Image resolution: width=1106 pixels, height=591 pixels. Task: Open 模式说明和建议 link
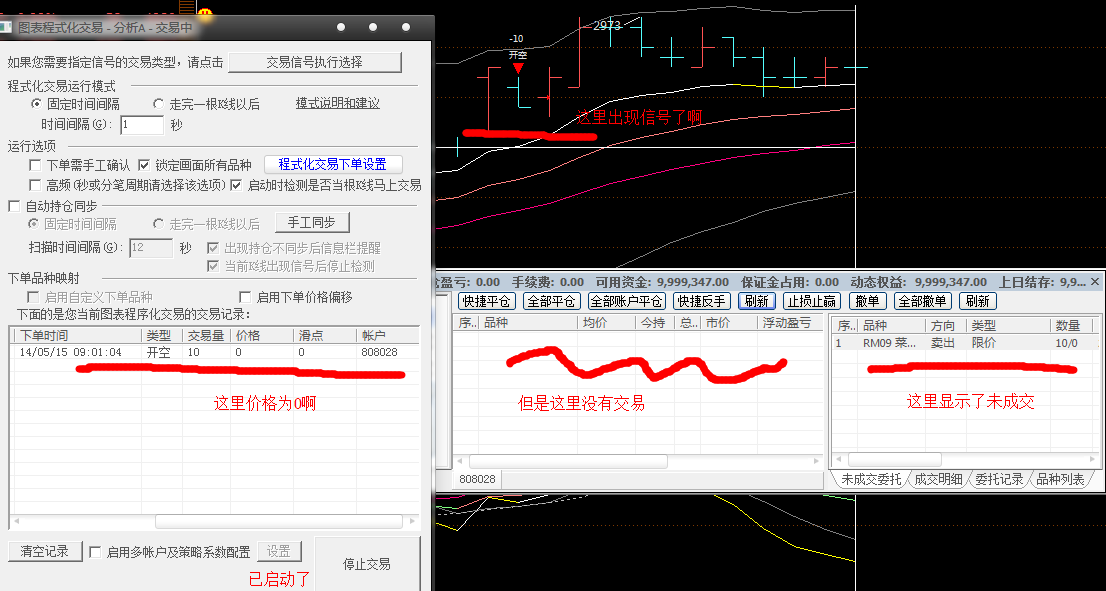tap(337, 104)
